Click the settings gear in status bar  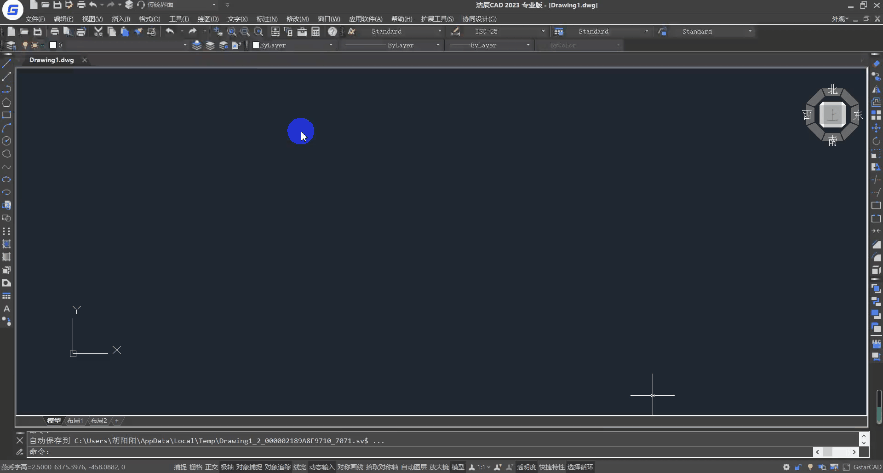pyautogui.click(x=786, y=467)
